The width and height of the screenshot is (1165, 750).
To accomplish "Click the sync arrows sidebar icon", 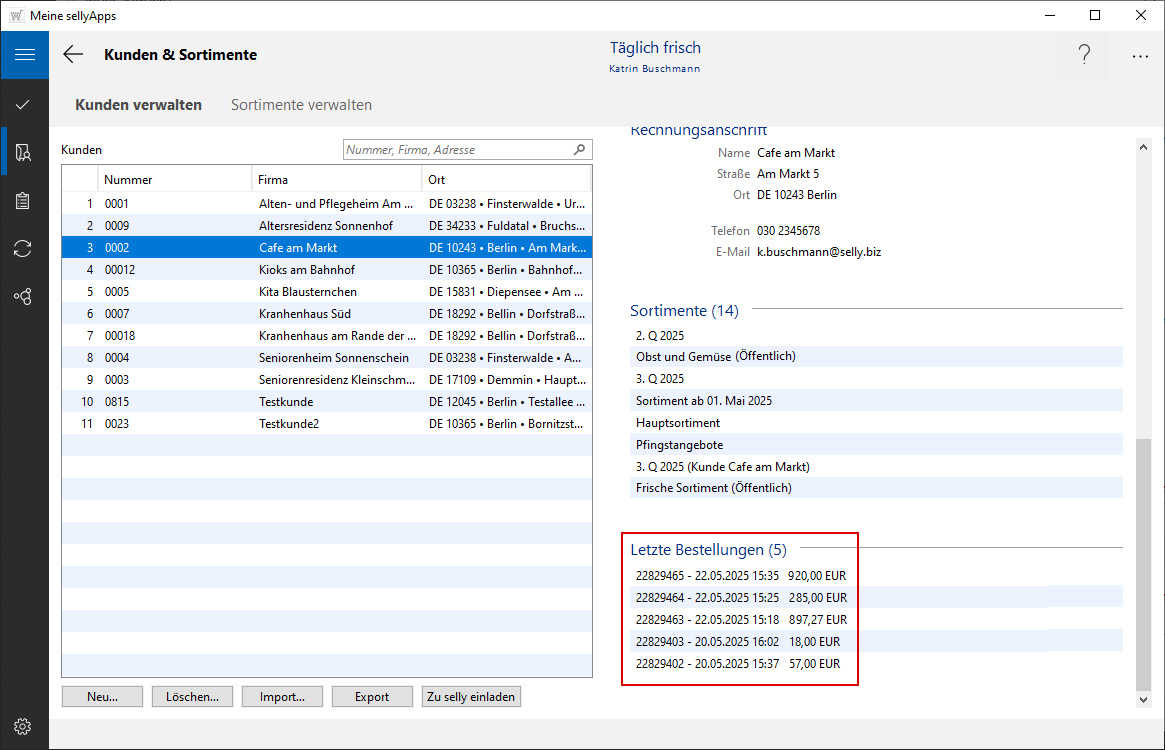I will [x=24, y=248].
